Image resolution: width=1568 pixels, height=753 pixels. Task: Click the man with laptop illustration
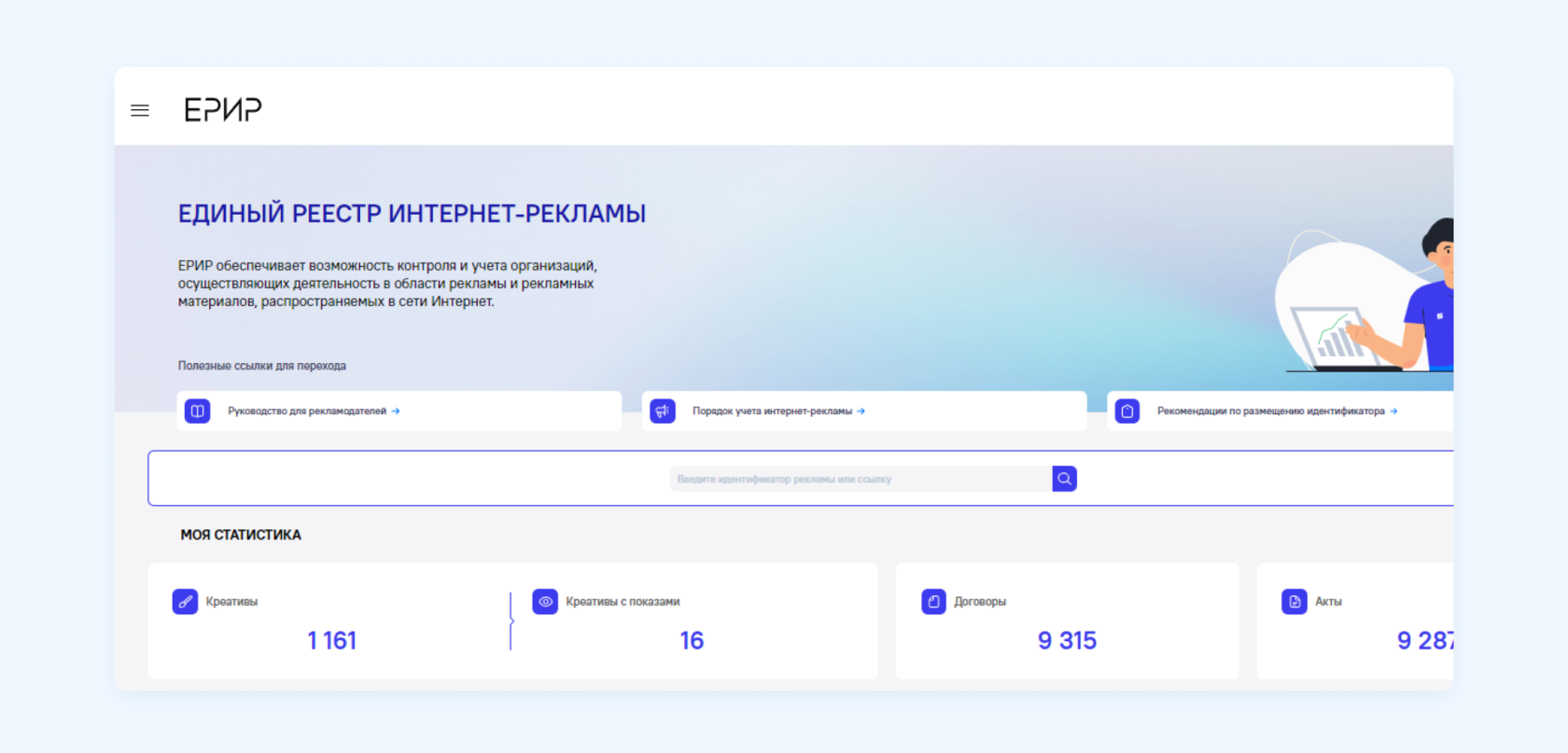[1365, 296]
